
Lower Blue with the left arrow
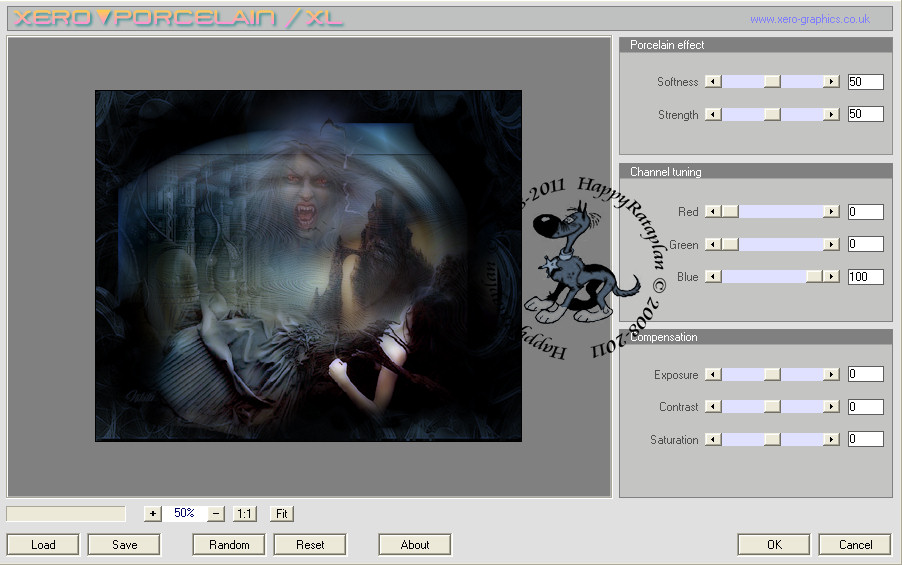(713, 277)
